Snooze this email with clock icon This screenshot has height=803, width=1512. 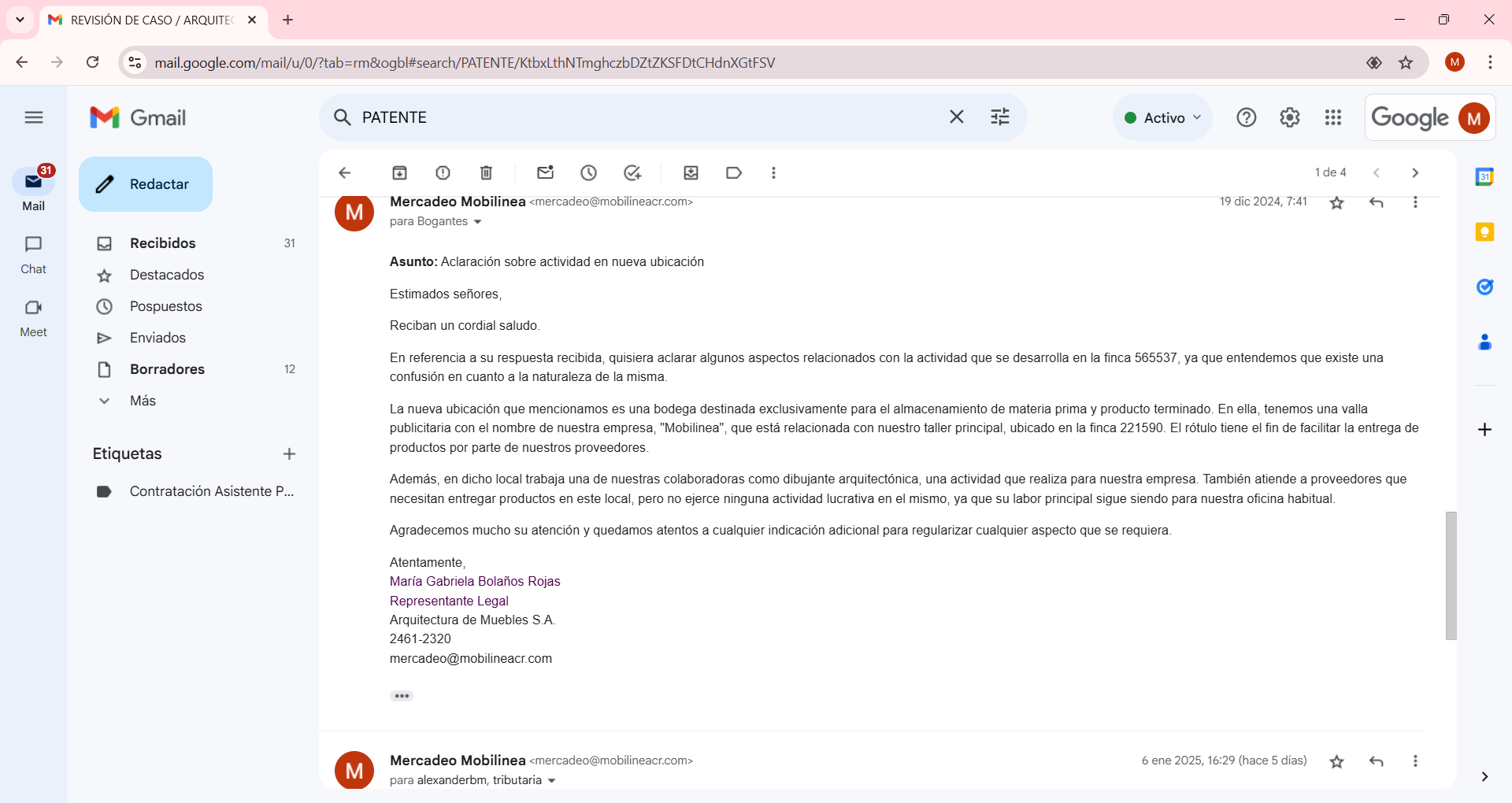[588, 173]
